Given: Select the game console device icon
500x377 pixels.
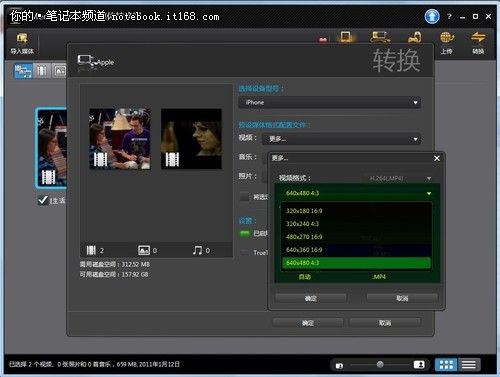Looking at the screenshot, I should pyautogui.click(x=414, y=37).
